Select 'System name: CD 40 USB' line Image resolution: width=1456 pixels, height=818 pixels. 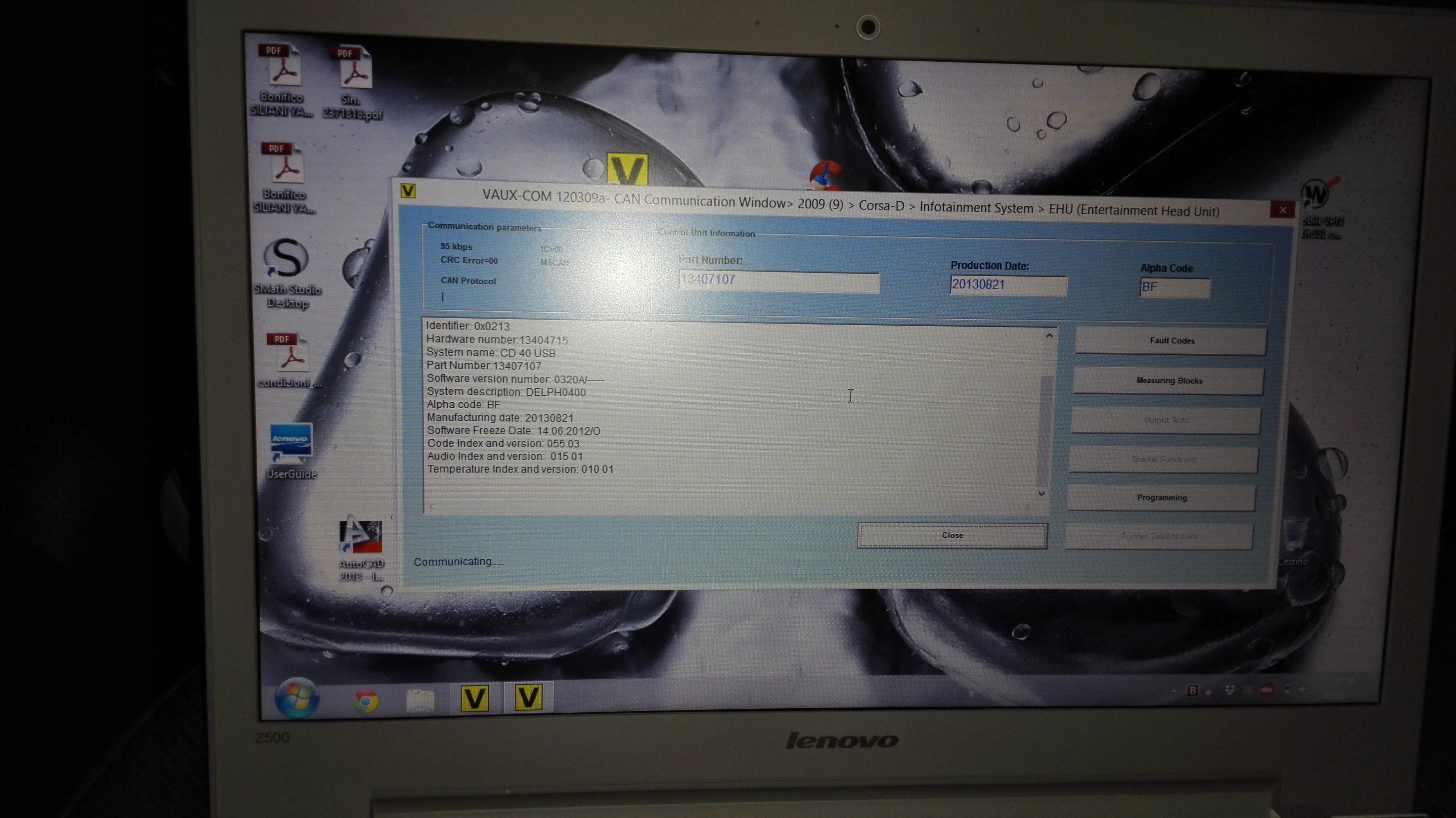coord(491,353)
